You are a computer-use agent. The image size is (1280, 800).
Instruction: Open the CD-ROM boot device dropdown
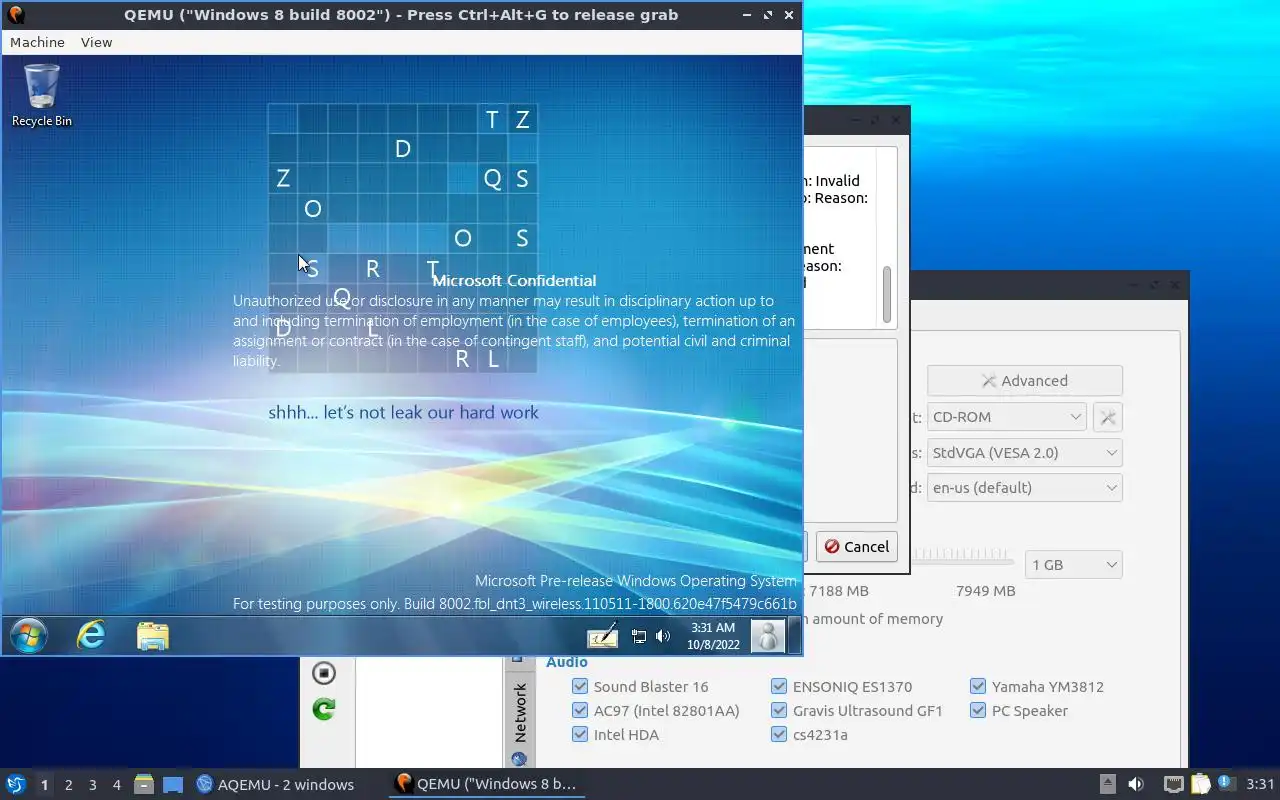point(1007,417)
